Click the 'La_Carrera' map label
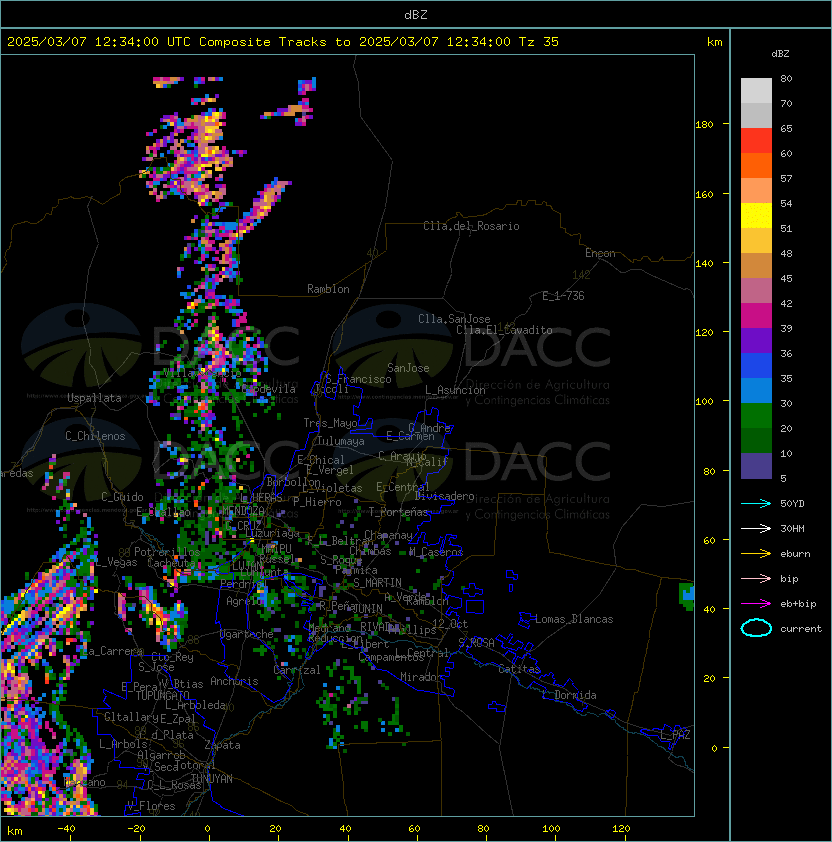Viewport: 832px width, 842px height. (112, 651)
